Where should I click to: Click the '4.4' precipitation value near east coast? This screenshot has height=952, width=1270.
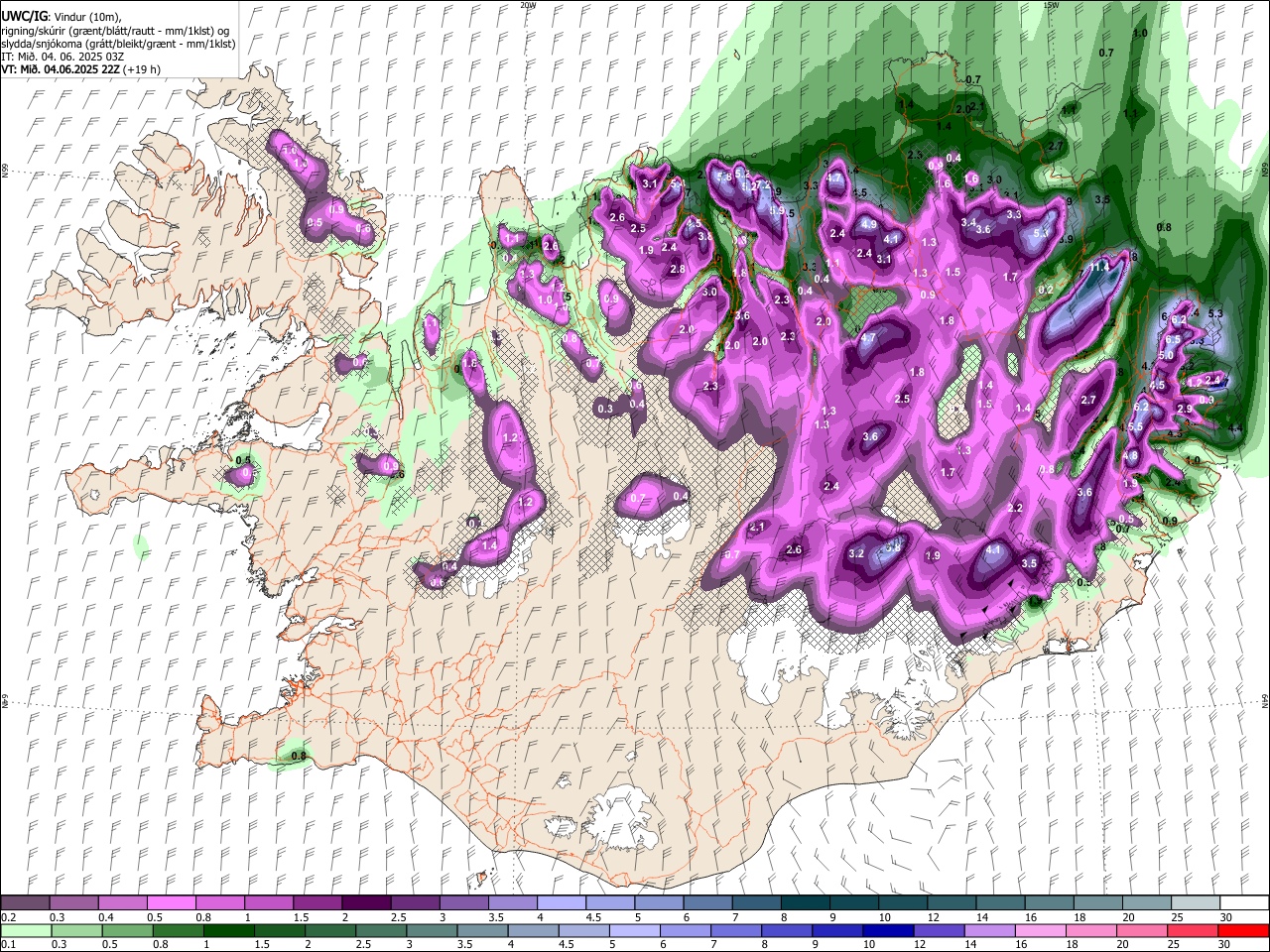(x=1235, y=428)
